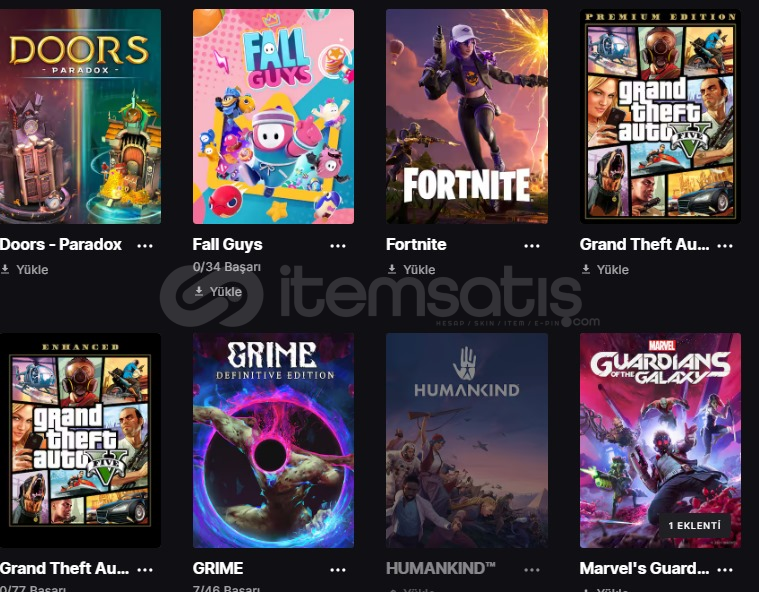Open the three-dot options beside Fortnite

[531, 246]
